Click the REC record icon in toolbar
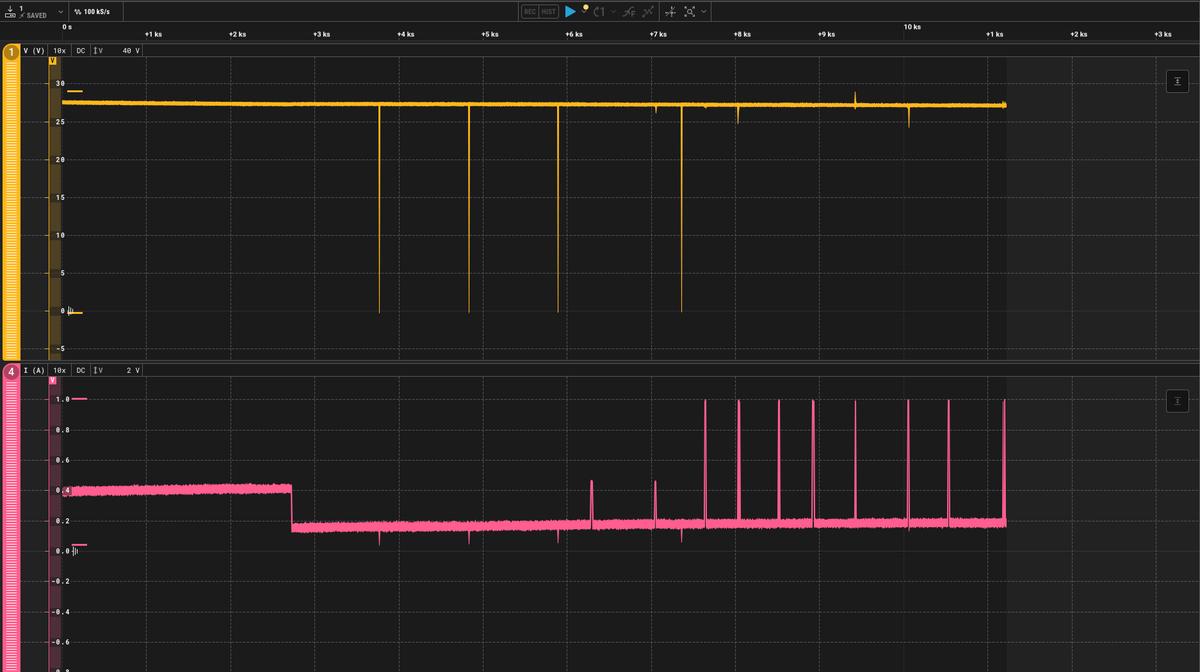The height and width of the screenshot is (672, 1200). click(529, 11)
